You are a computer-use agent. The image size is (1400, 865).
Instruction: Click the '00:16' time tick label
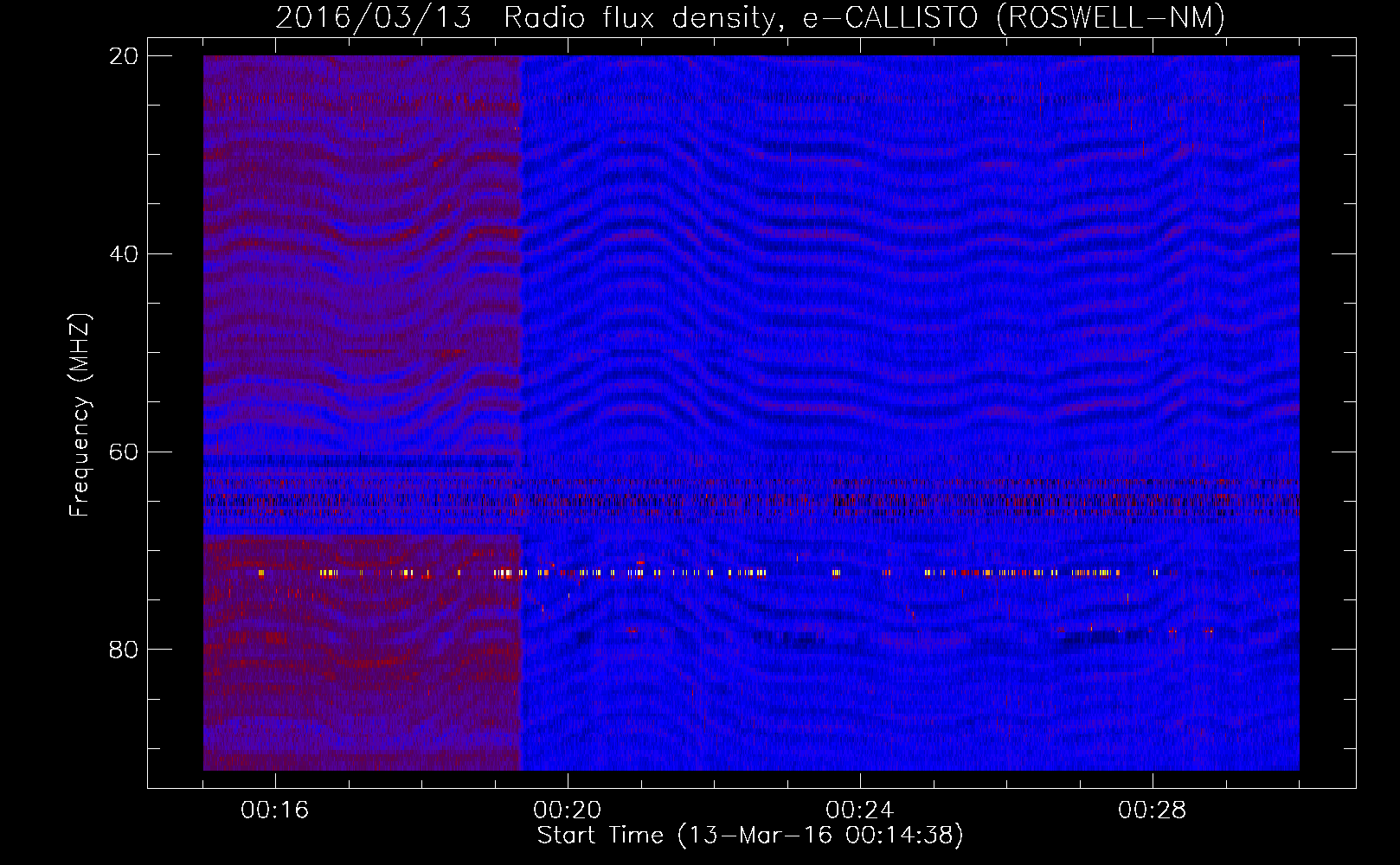coord(275,811)
